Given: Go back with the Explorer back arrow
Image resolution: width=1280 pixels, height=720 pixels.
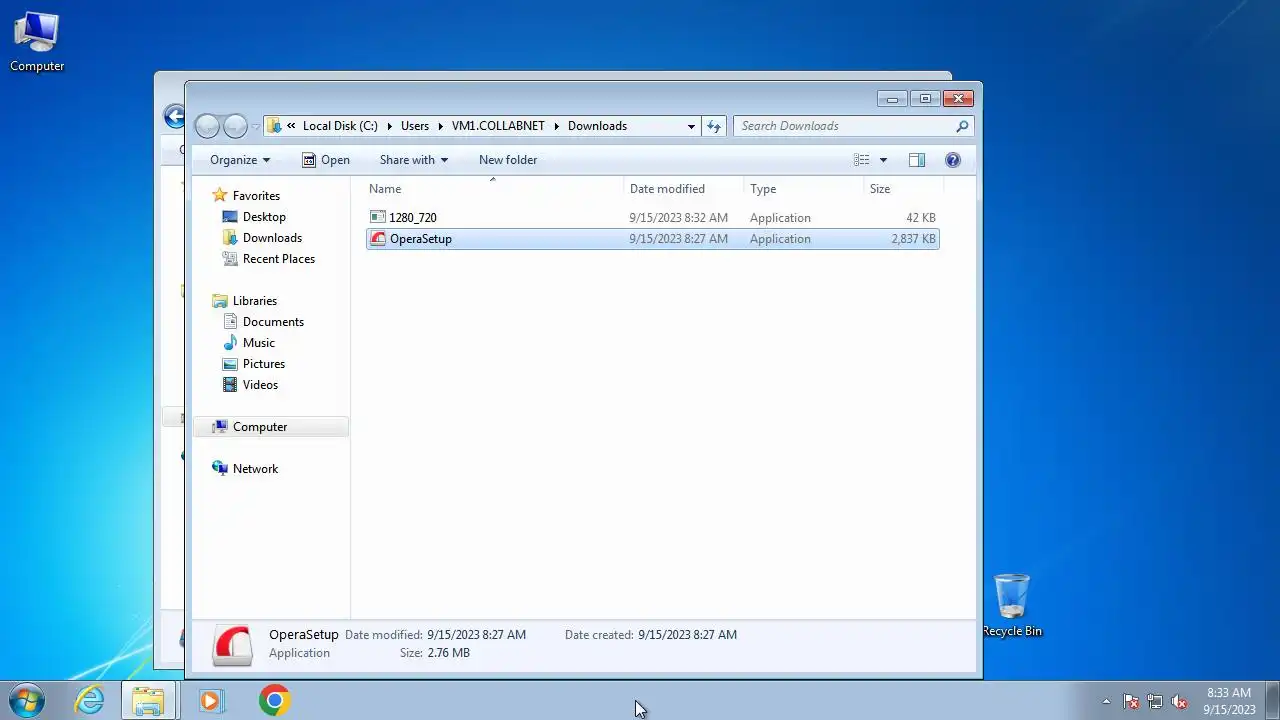Looking at the screenshot, I should 207,126.
